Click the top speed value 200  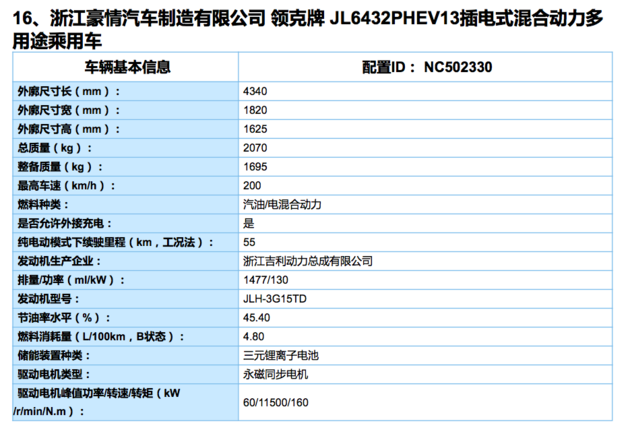point(252,186)
